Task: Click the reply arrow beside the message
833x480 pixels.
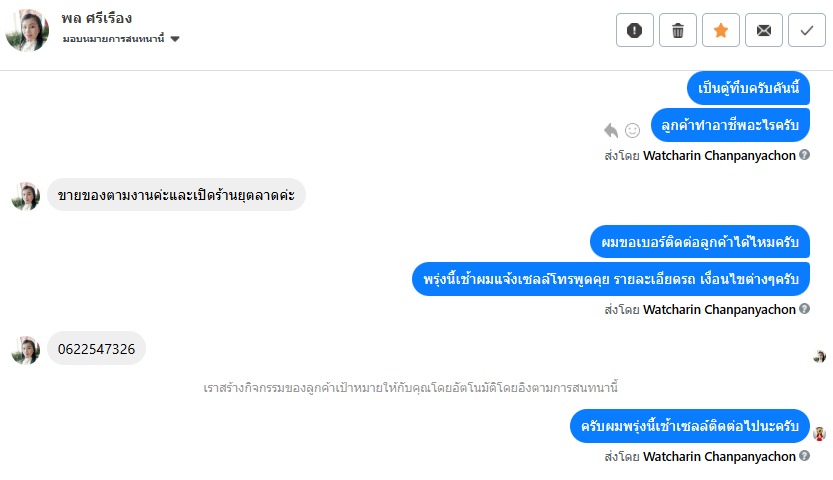Action: (612, 130)
